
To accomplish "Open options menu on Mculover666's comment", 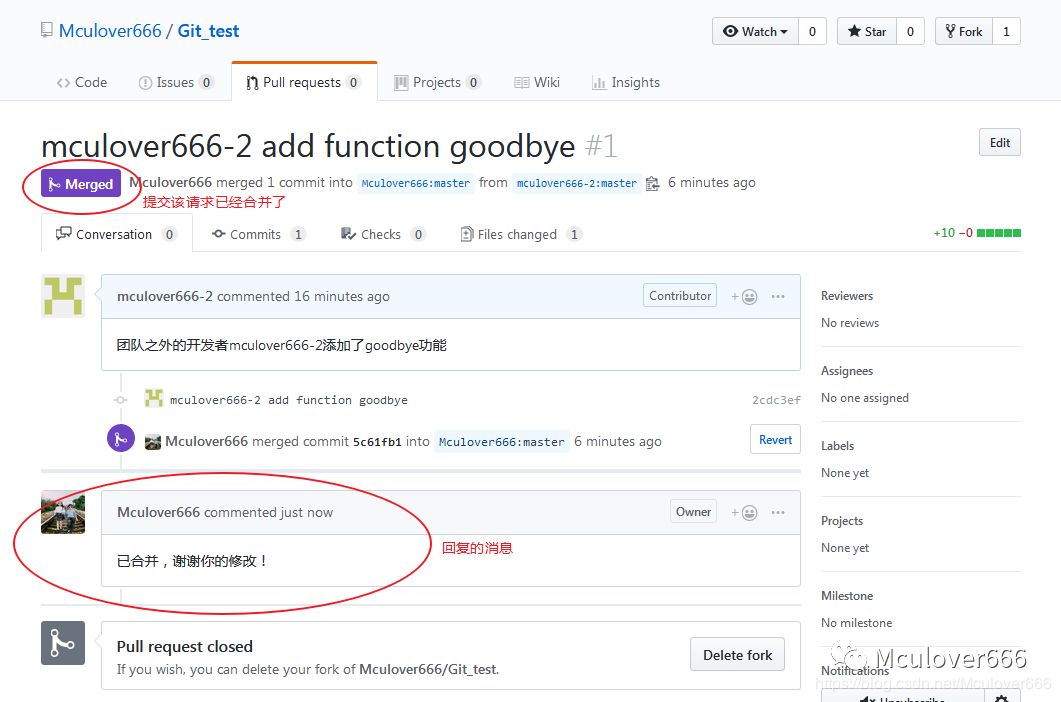I will 778,512.
